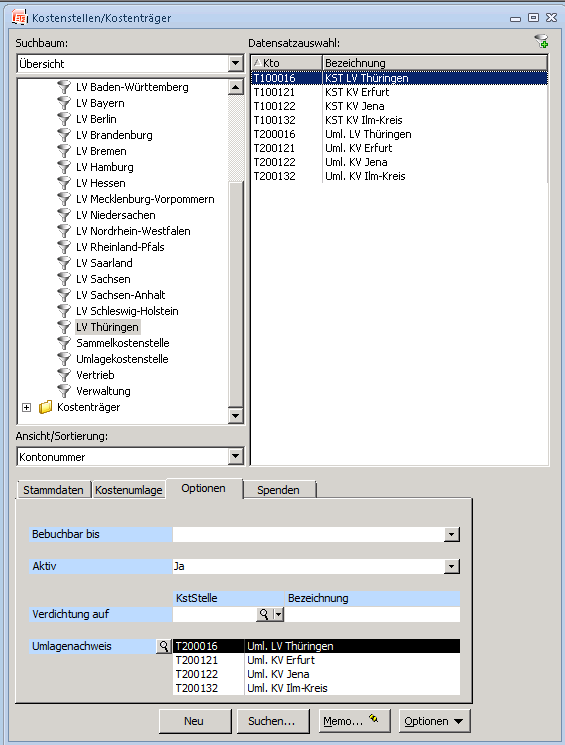Screen dimensions: 565x745
Task: Click funnel icon beside LV Berlin
Action: 64,119
